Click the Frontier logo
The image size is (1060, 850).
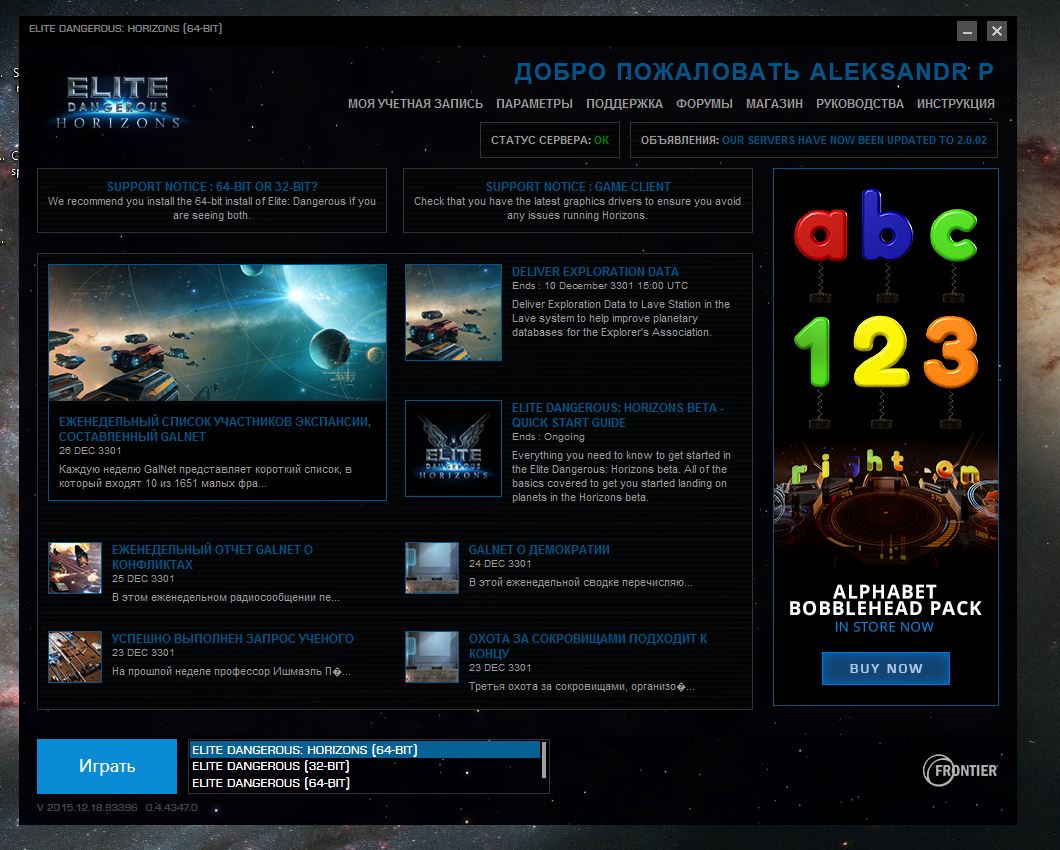[960, 770]
